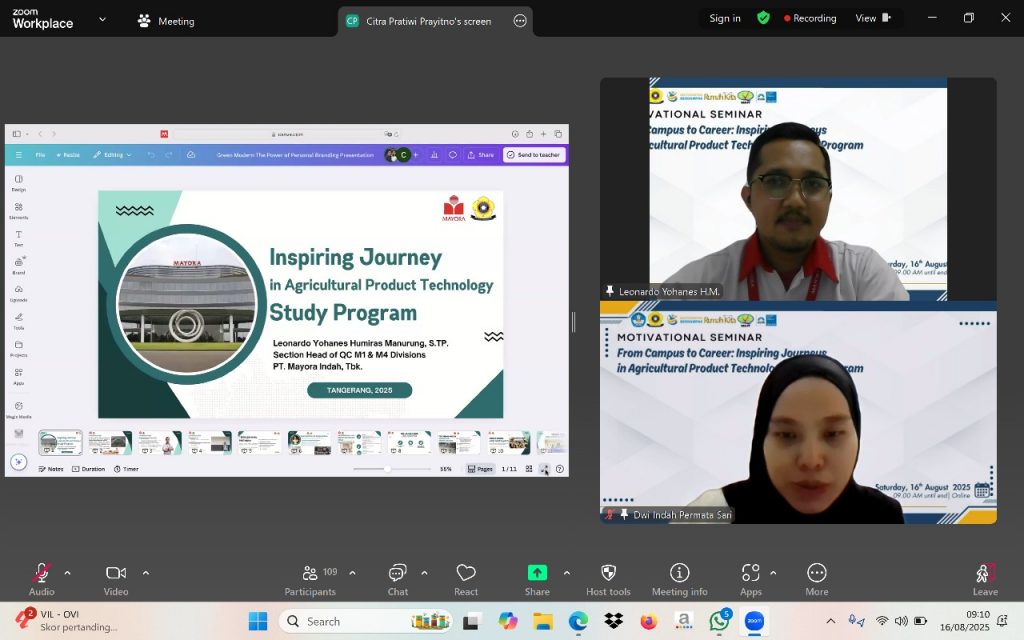Select Citra Pratiwi Prayitno's screen tab
Screen dimensions: 1024x640
point(420,21)
